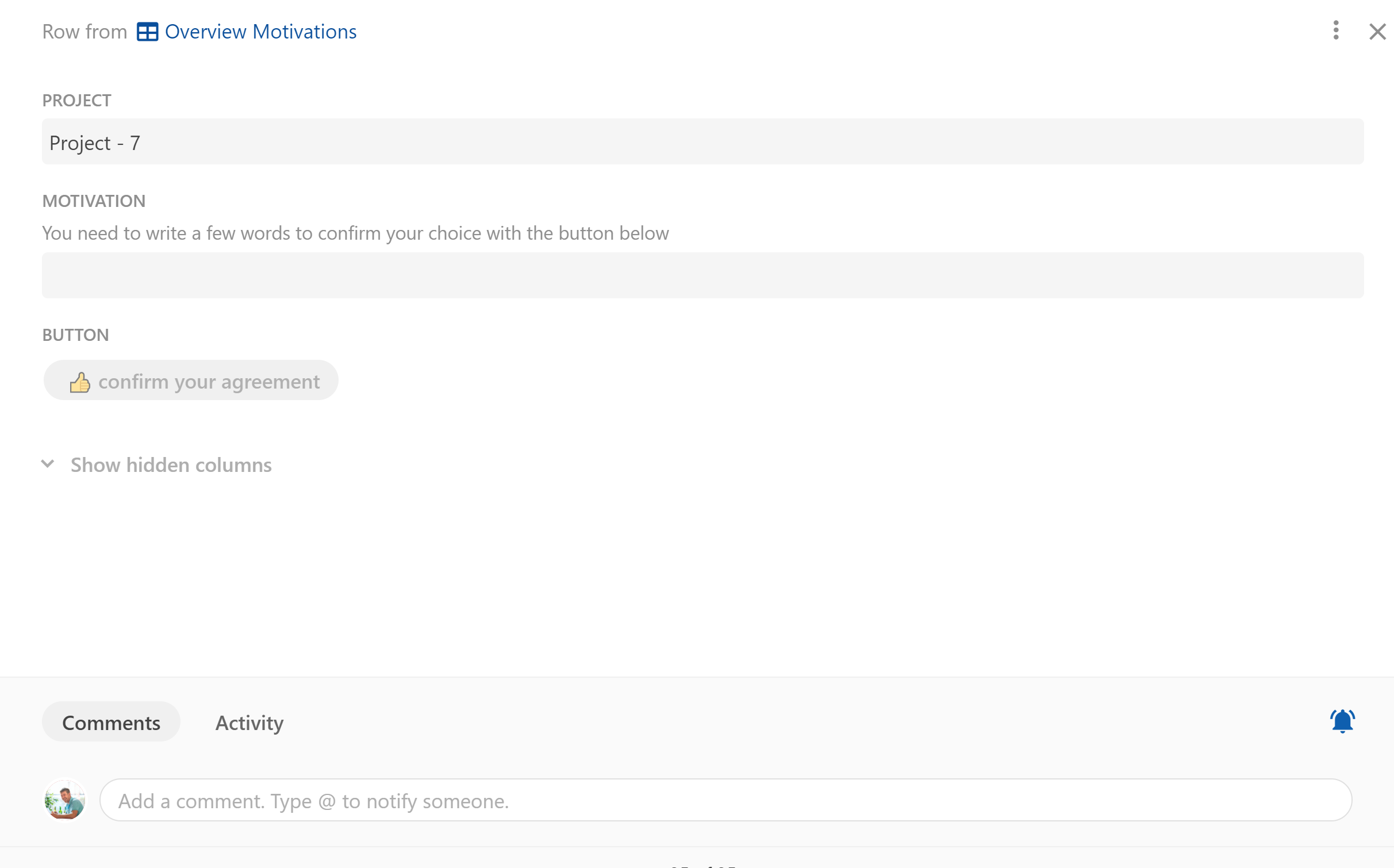Open the Overview Motivations table link
1394x868 pixels.
(x=260, y=32)
